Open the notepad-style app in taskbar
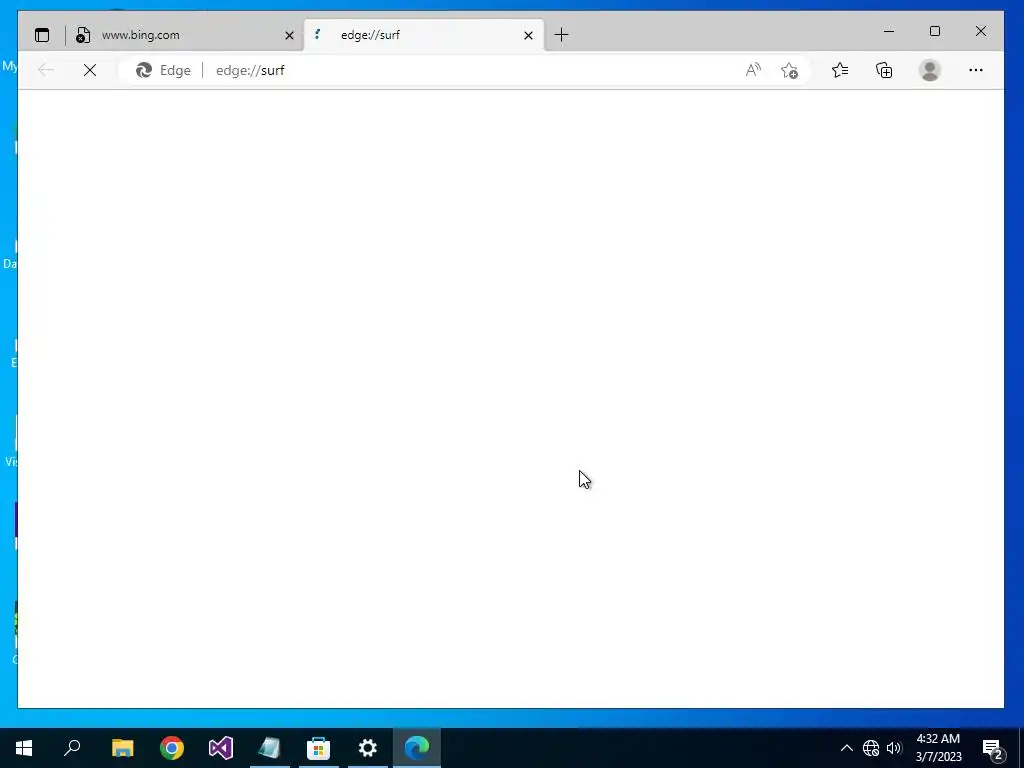1024x768 pixels. coord(270,748)
